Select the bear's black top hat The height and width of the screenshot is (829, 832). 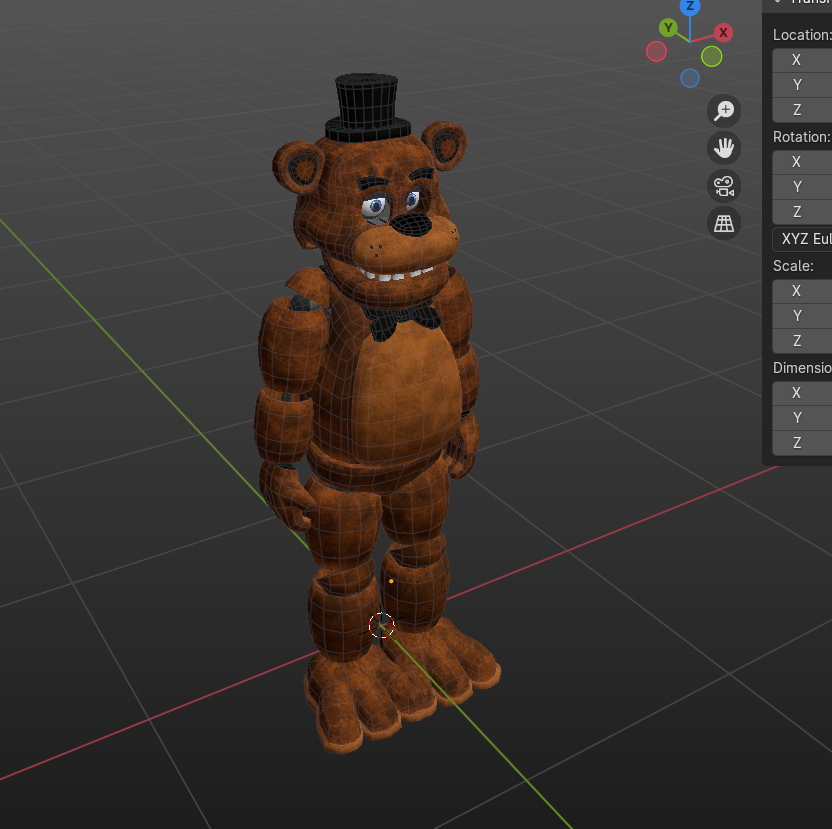[x=367, y=108]
